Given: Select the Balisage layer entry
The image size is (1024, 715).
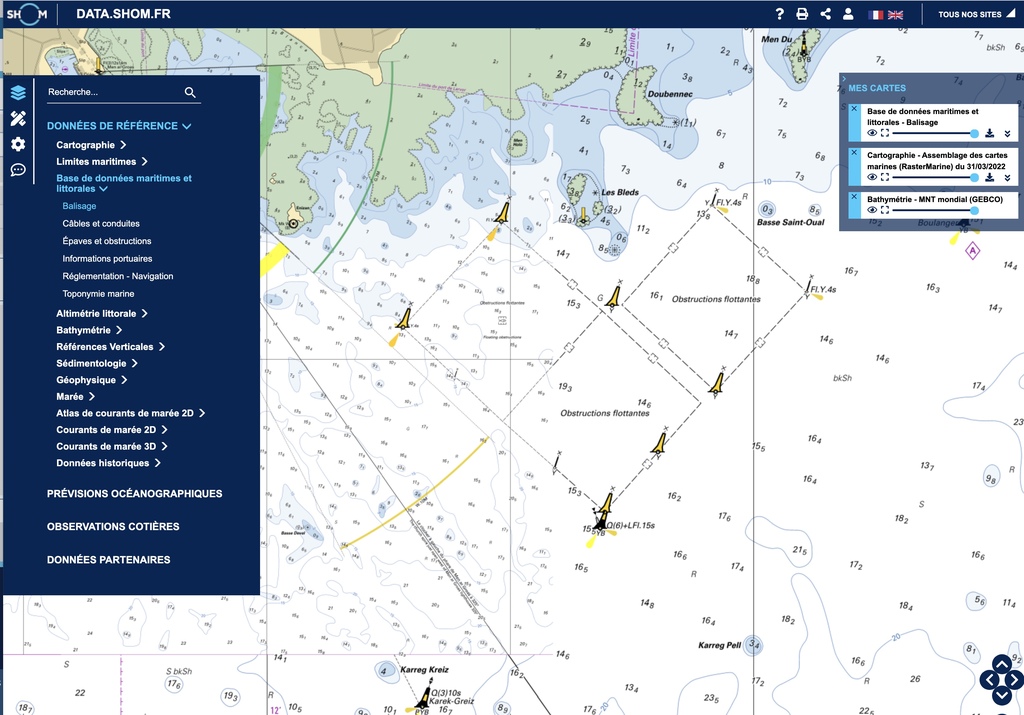Looking at the screenshot, I should [x=80, y=206].
